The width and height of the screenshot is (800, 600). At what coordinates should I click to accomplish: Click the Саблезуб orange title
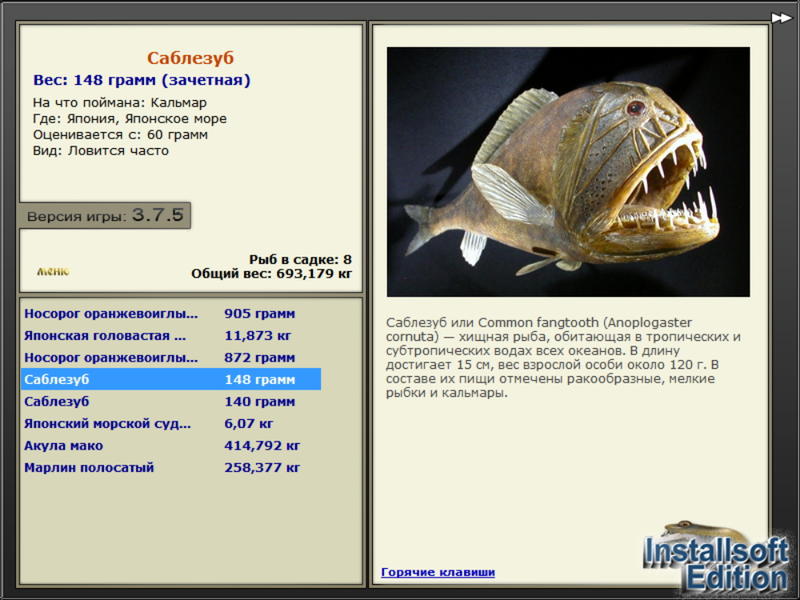click(x=190, y=58)
